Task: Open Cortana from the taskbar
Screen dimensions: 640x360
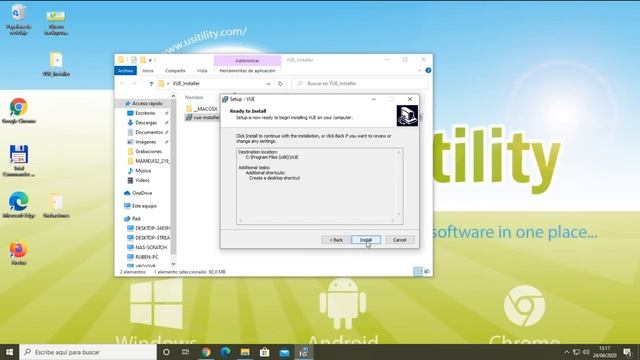Action: (x=166, y=352)
